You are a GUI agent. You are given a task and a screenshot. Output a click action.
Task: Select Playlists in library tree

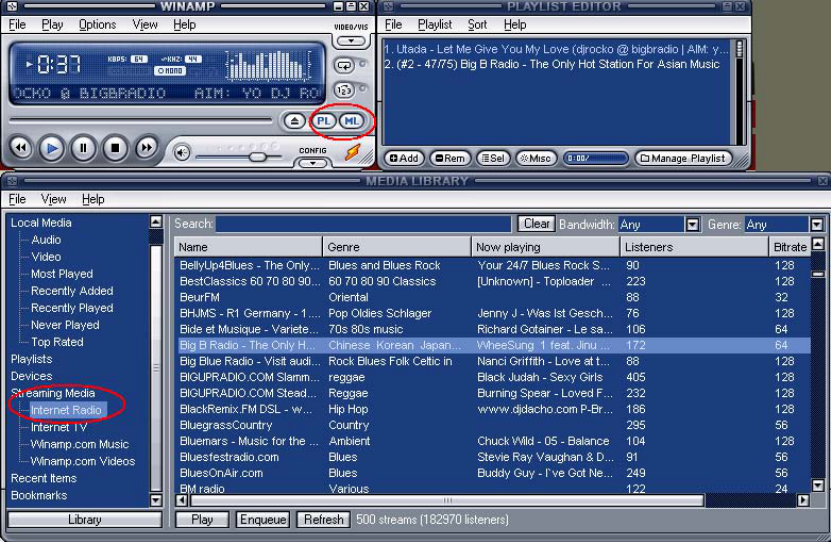pyautogui.click(x=31, y=359)
